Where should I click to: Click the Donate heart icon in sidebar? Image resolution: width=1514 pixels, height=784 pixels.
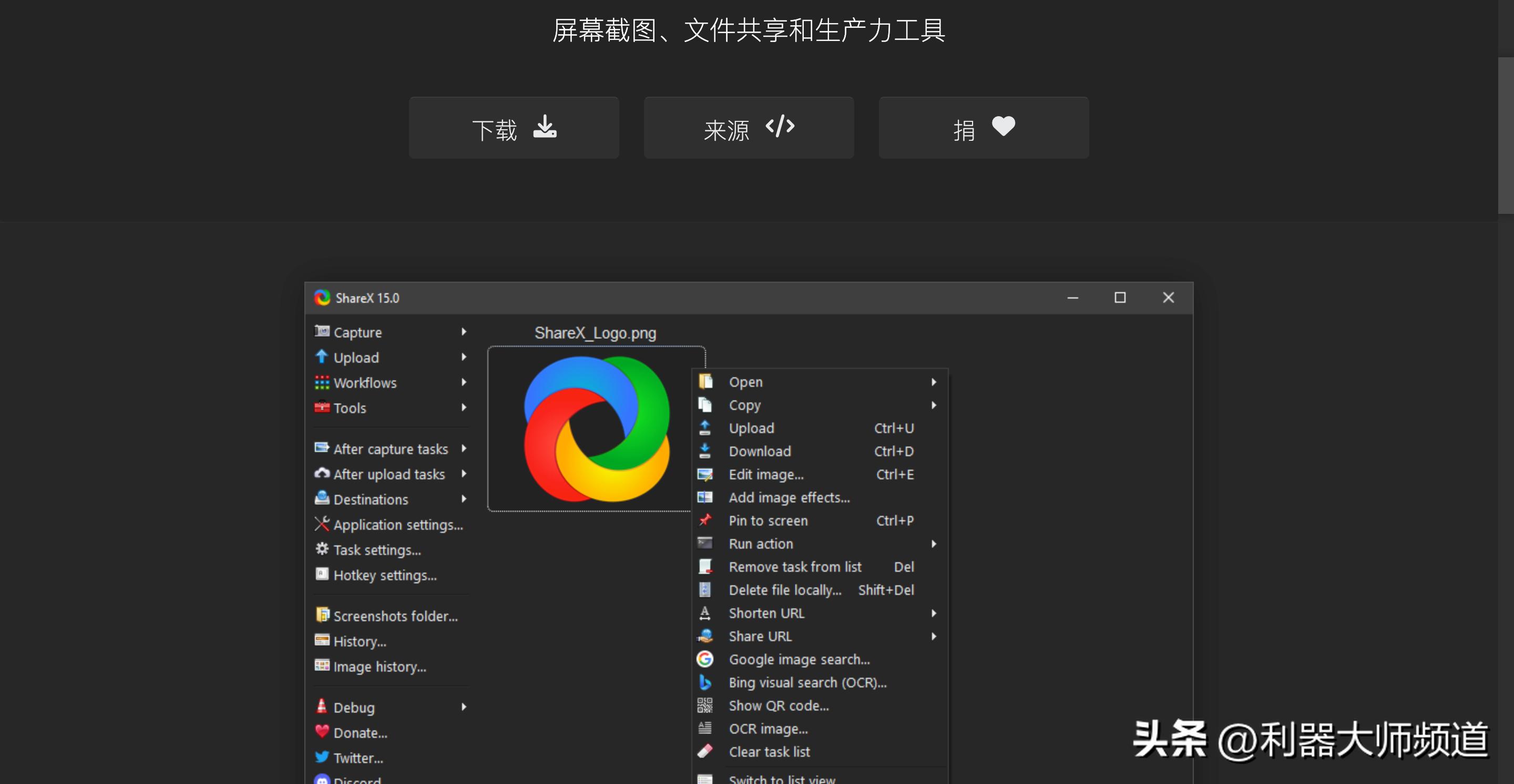pos(322,733)
